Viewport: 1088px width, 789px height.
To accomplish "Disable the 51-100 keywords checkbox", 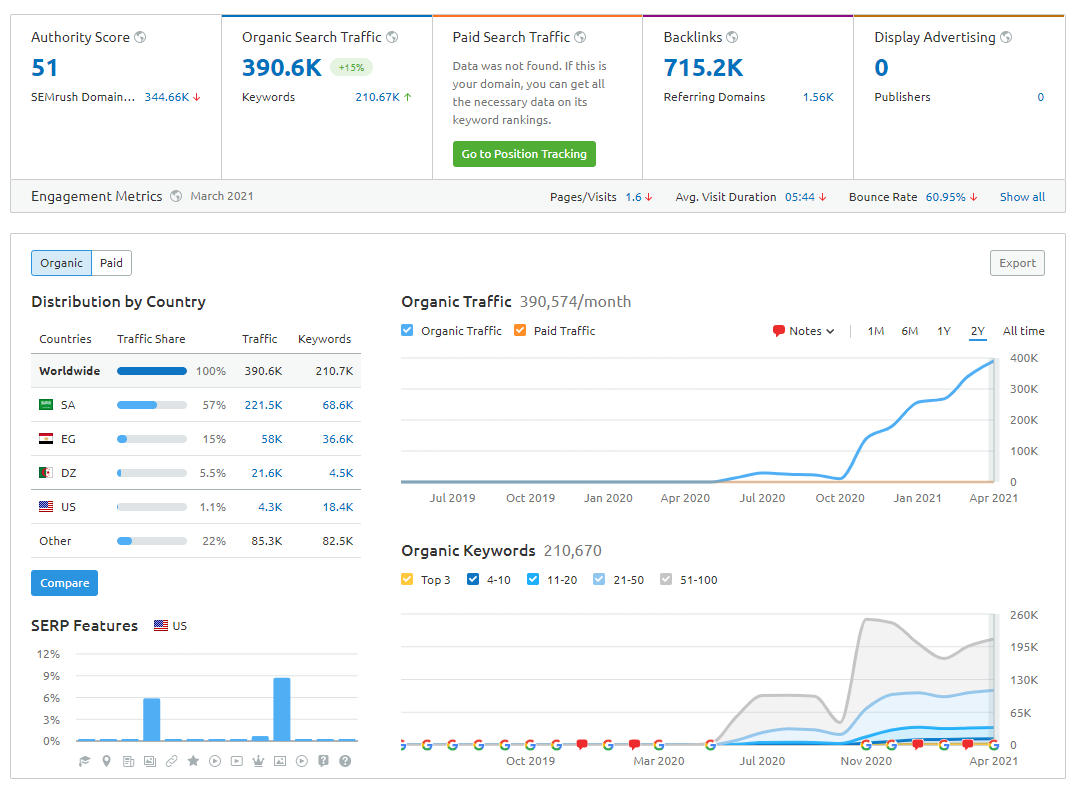I will 667,580.
